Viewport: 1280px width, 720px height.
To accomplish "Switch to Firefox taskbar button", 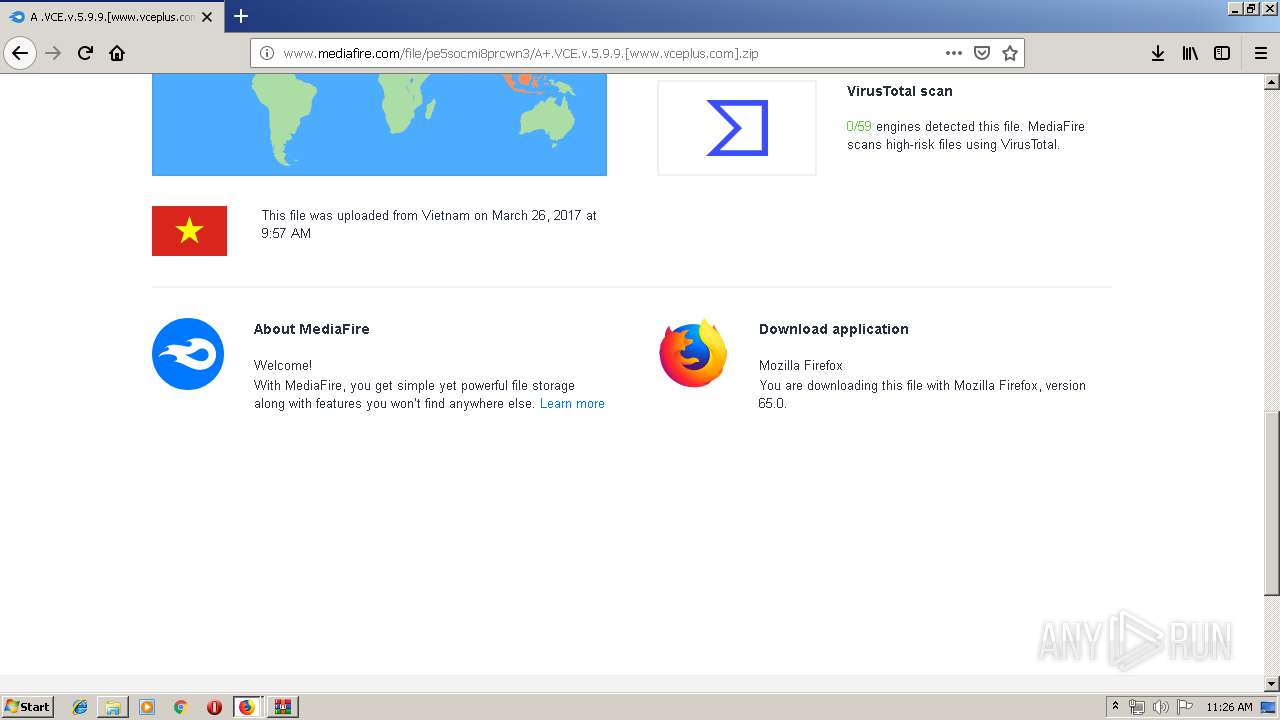I will [247, 707].
